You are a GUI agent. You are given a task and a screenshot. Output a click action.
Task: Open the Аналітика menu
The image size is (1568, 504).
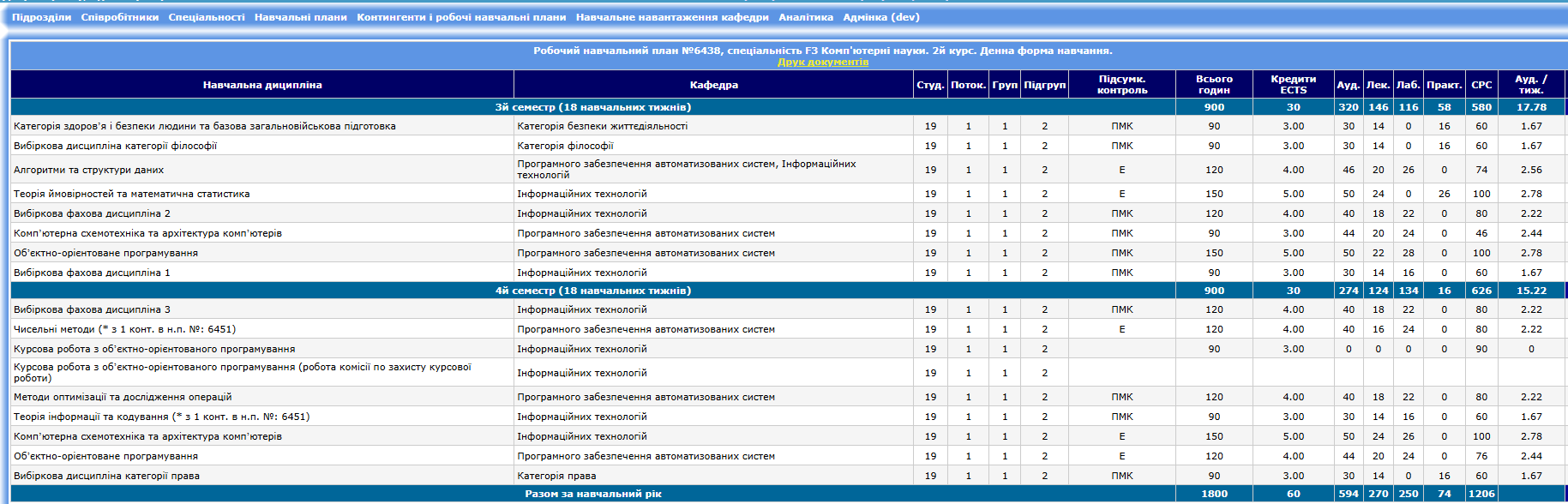(x=806, y=17)
